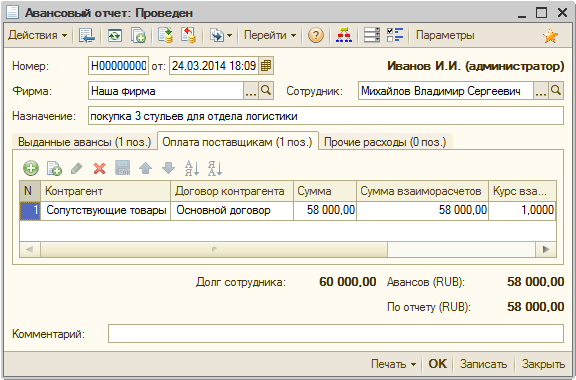Image resolution: width=576 pixels, height=380 pixels.
Task: Copy row with duplicate icon
Action: pos(54,168)
